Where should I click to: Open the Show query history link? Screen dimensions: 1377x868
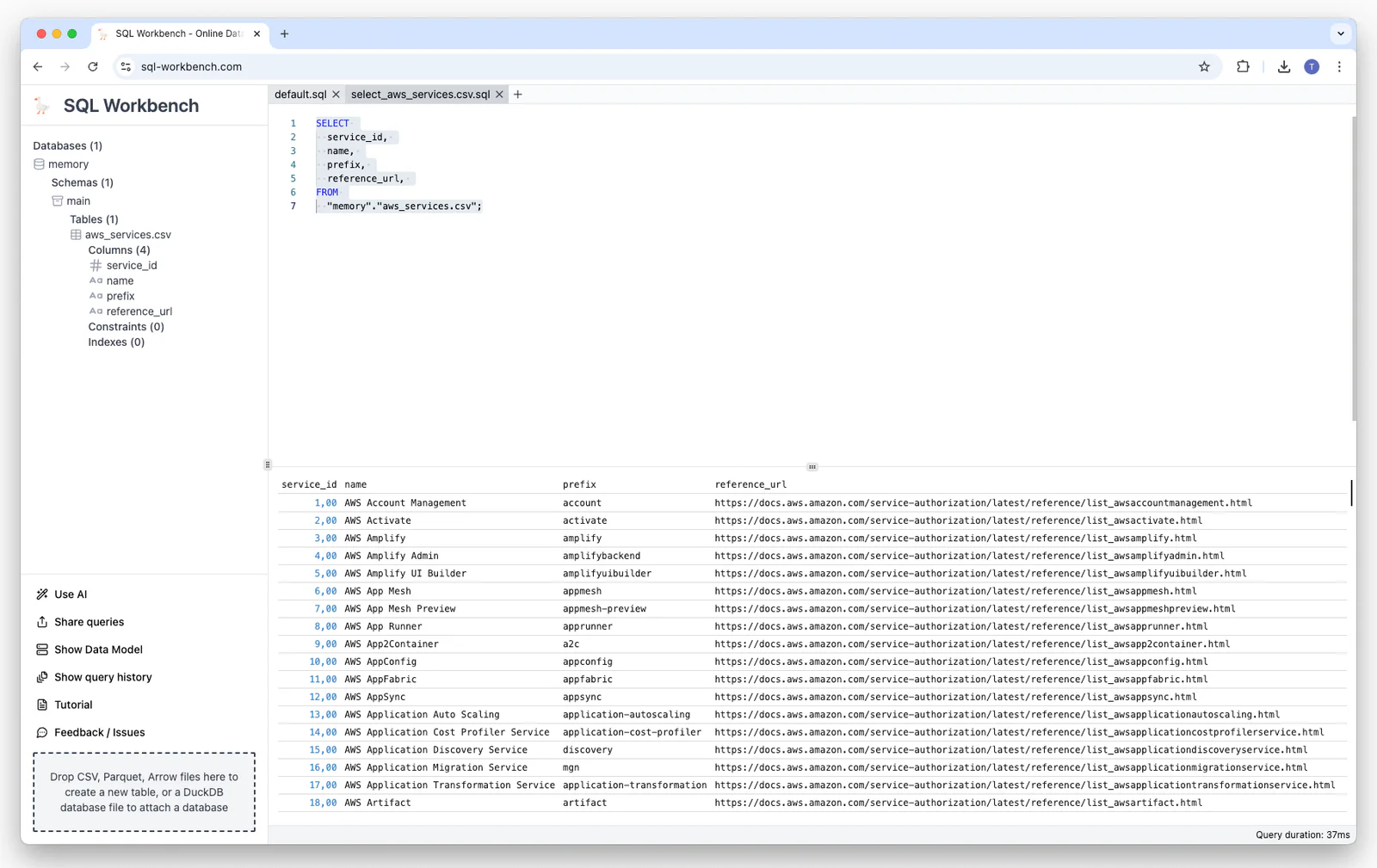[x=103, y=677]
